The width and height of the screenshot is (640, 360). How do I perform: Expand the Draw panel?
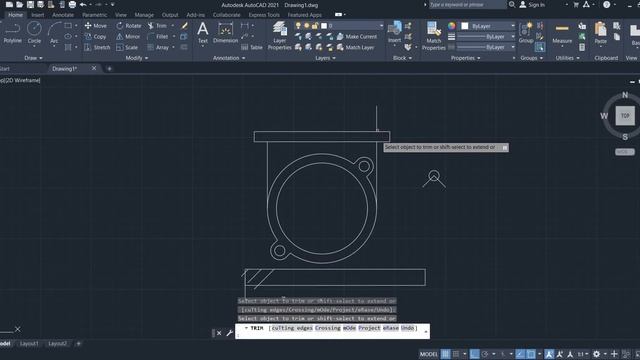click(33, 58)
